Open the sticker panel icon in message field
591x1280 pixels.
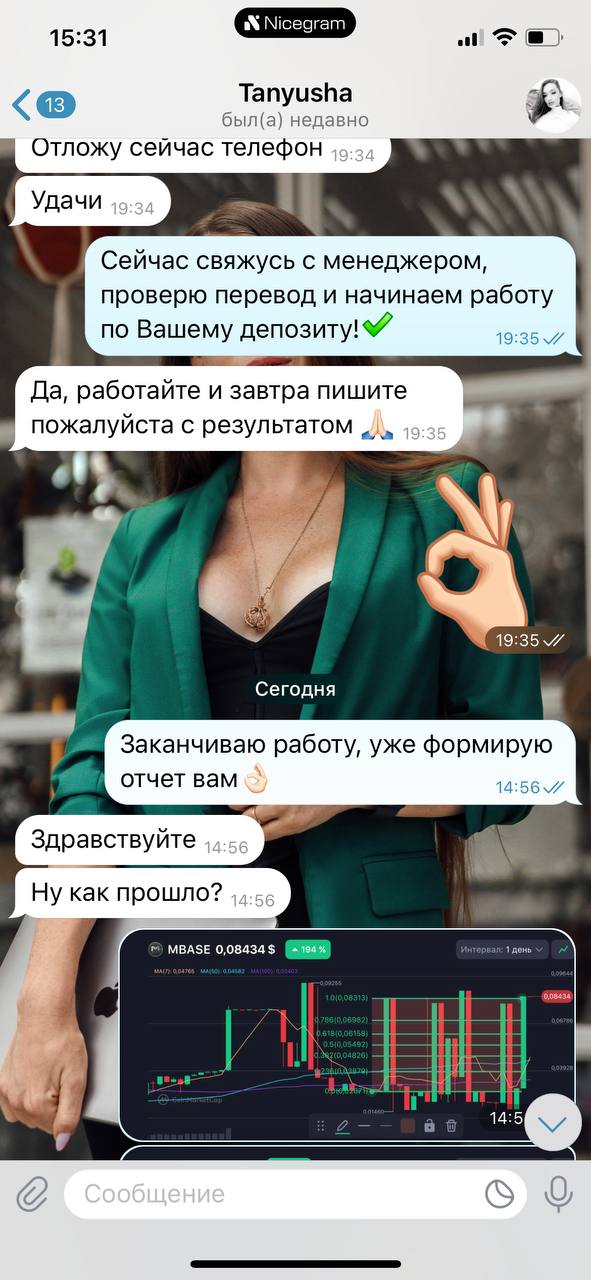pyautogui.click(x=499, y=1194)
